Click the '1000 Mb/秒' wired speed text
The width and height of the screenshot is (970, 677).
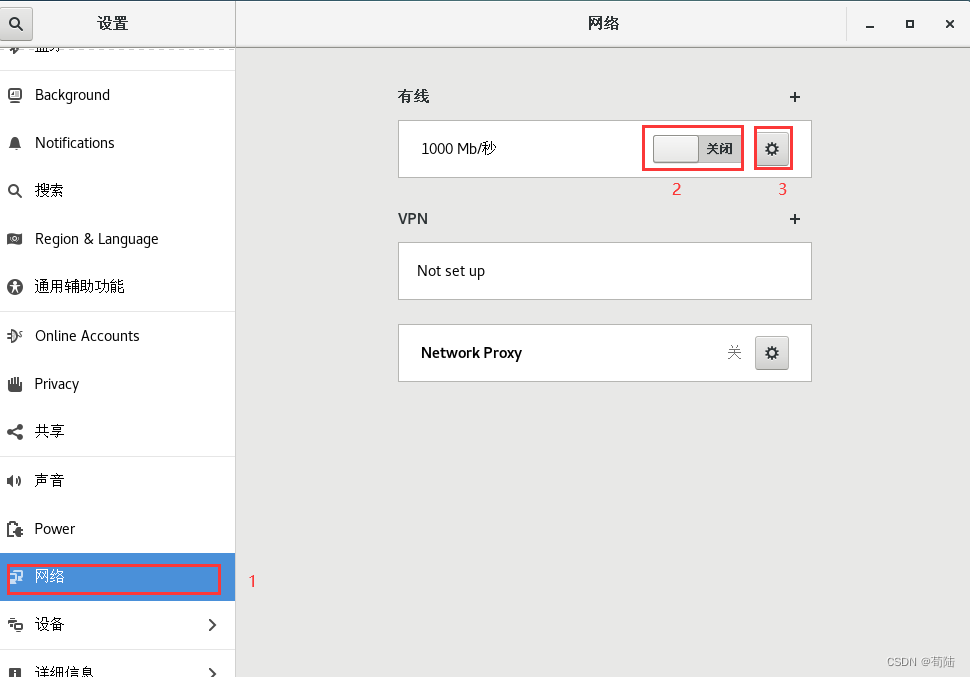click(459, 149)
